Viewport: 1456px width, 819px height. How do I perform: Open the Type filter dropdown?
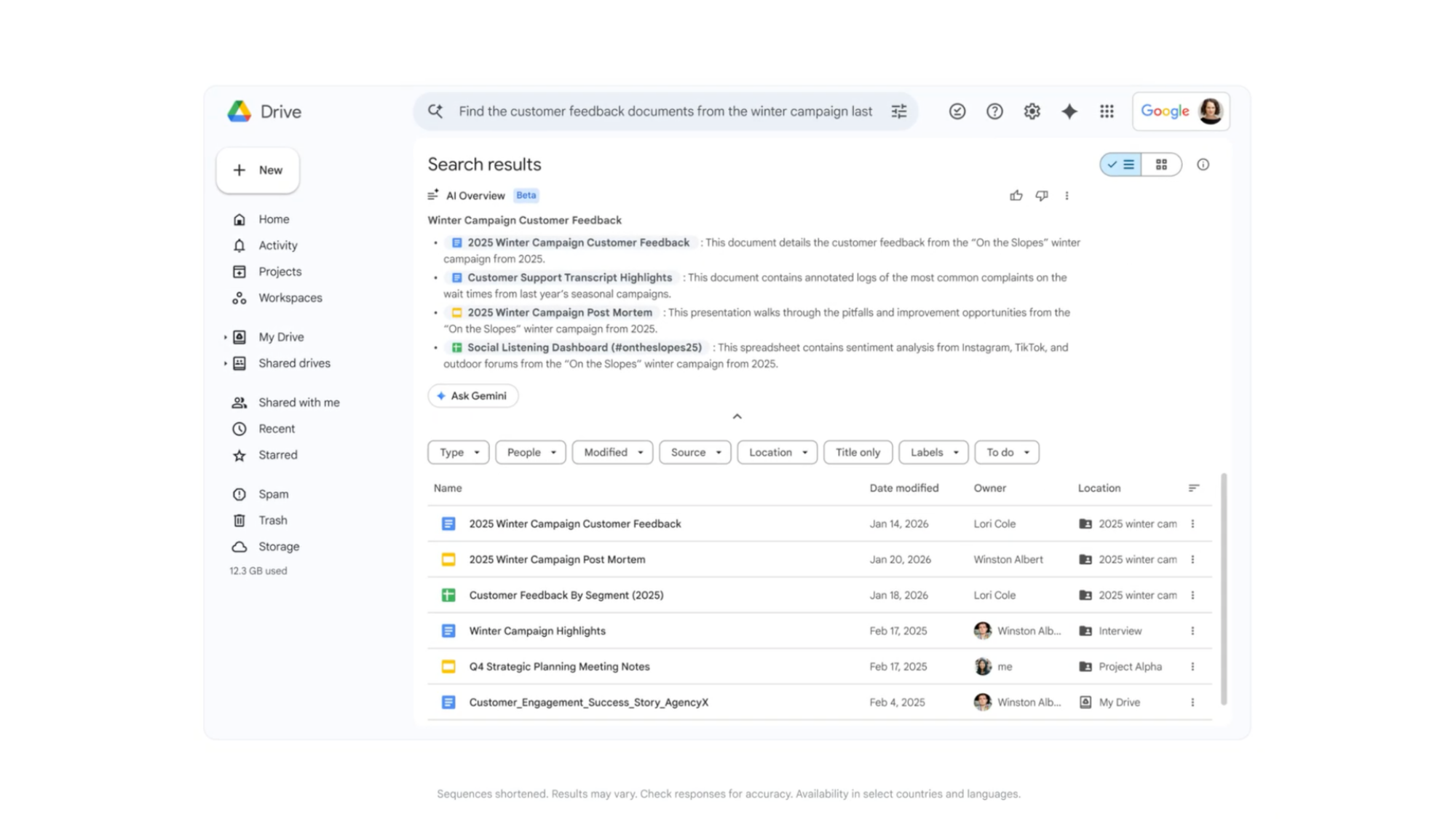coord(458,452)
